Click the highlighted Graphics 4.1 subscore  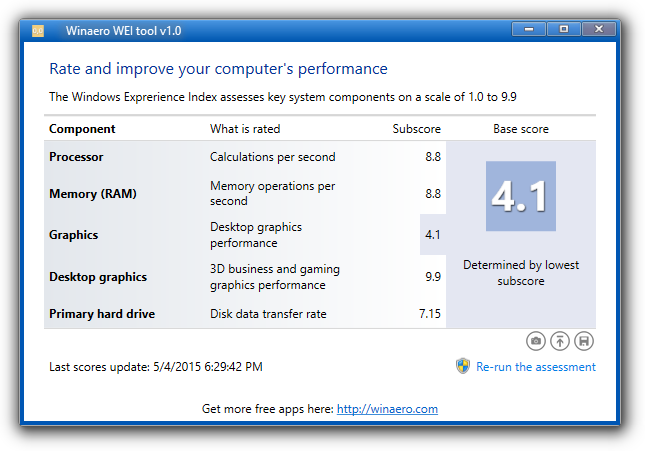tap(433, 234)
